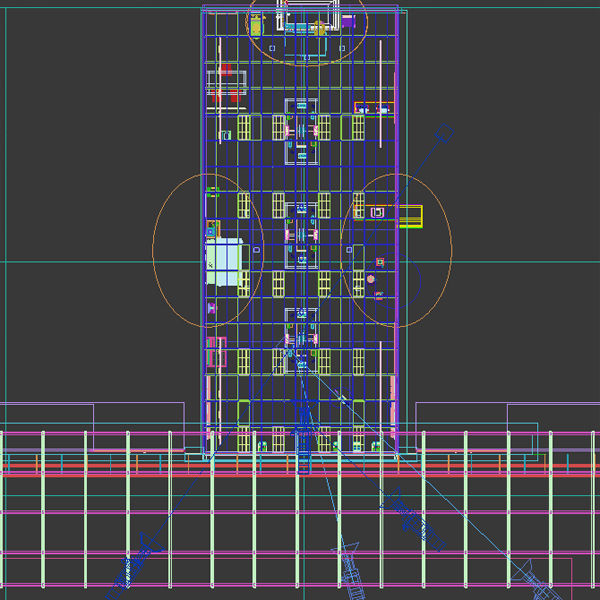Select the square camera target marker at upper right
Screen dimensions: 600x600
coord(444,133)
